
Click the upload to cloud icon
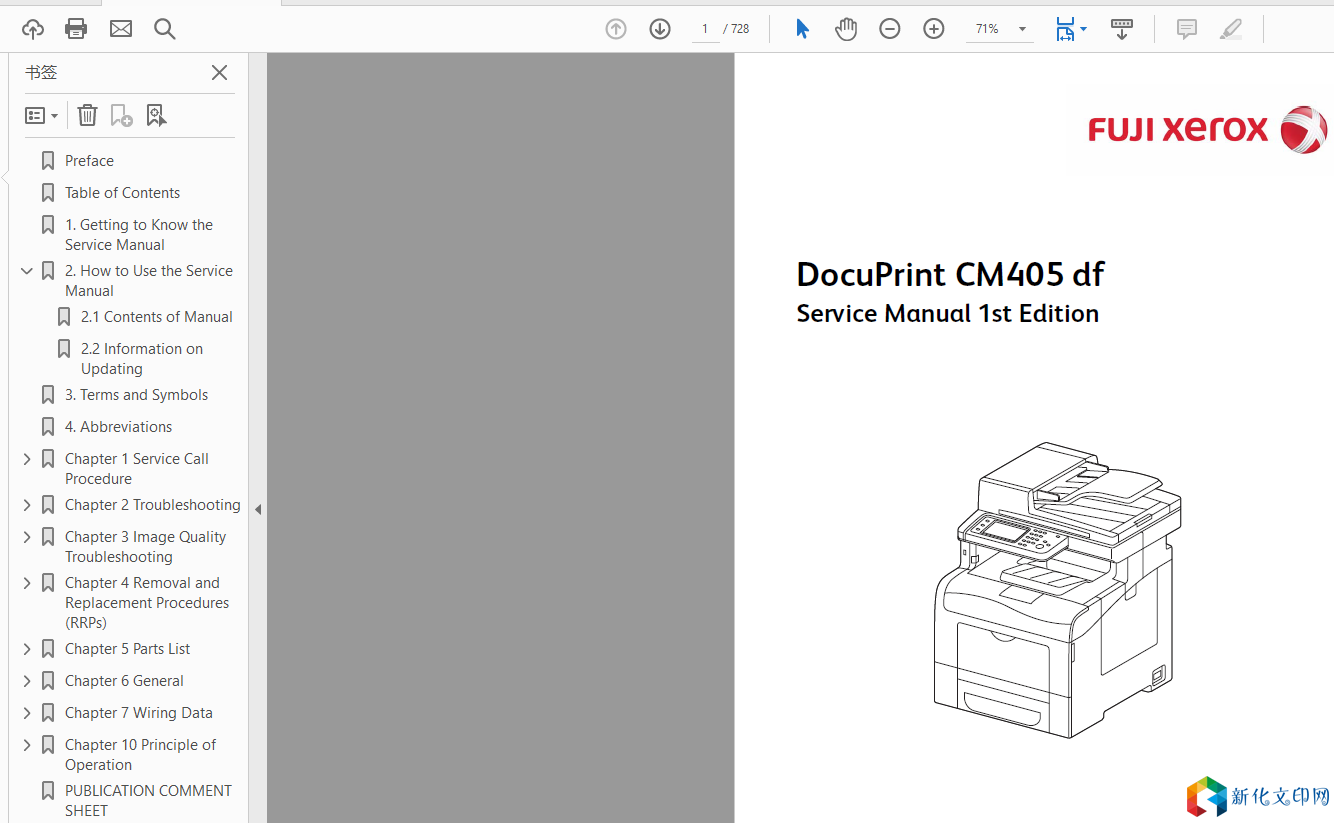coord(33,29)
